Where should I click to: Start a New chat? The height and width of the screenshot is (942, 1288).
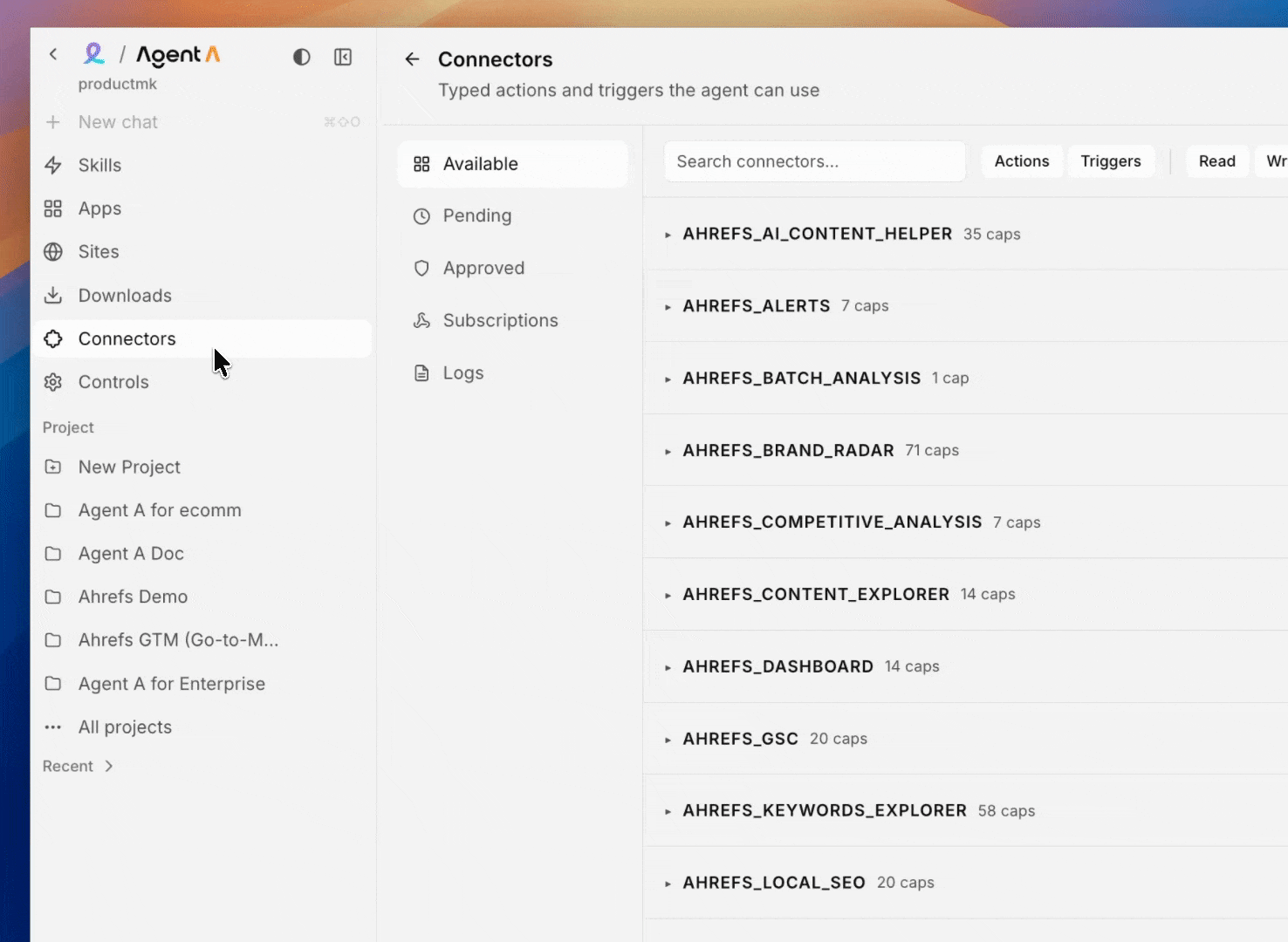(x=202, y=122)
